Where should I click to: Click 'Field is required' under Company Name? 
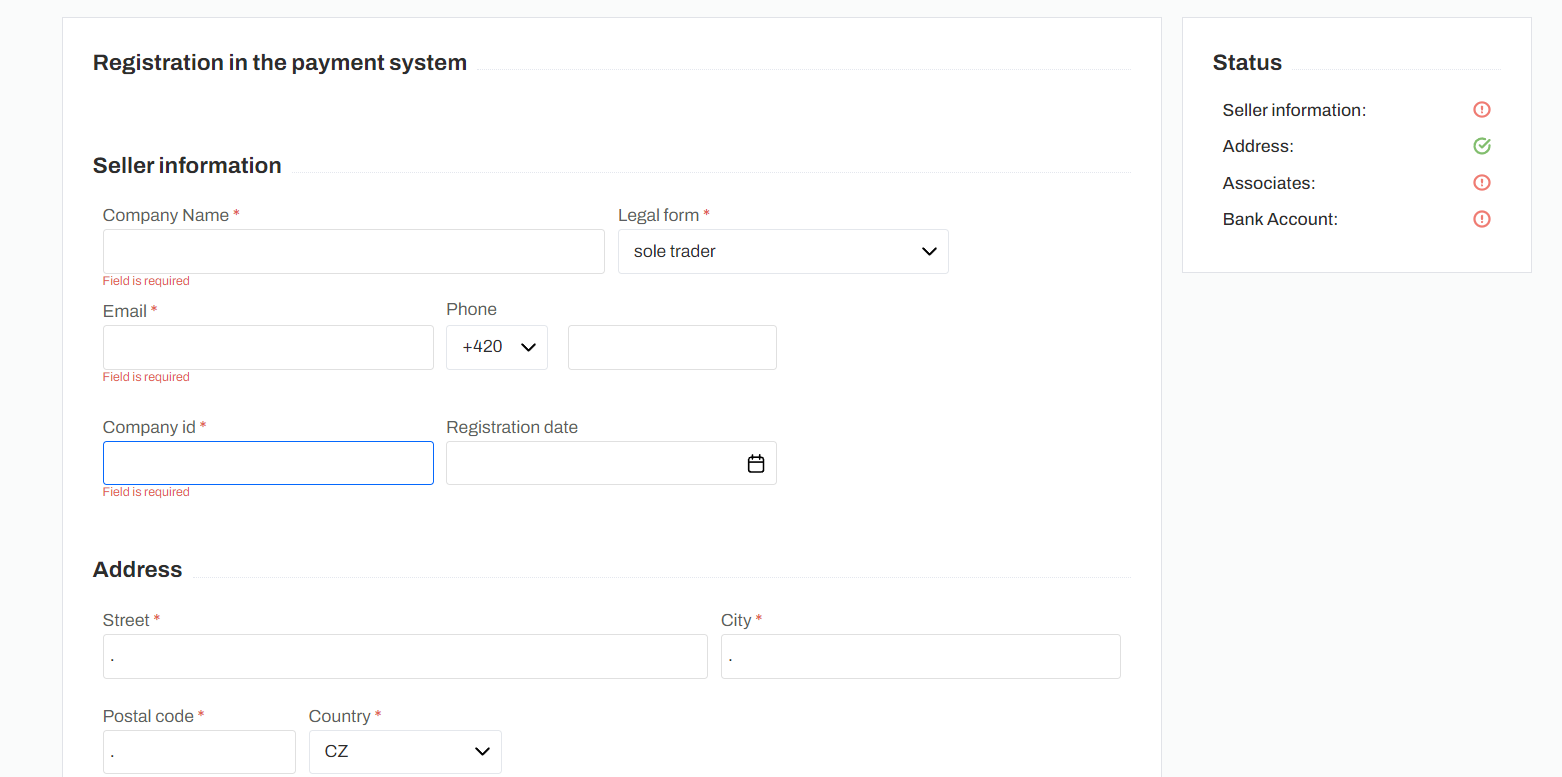[146, 281]
